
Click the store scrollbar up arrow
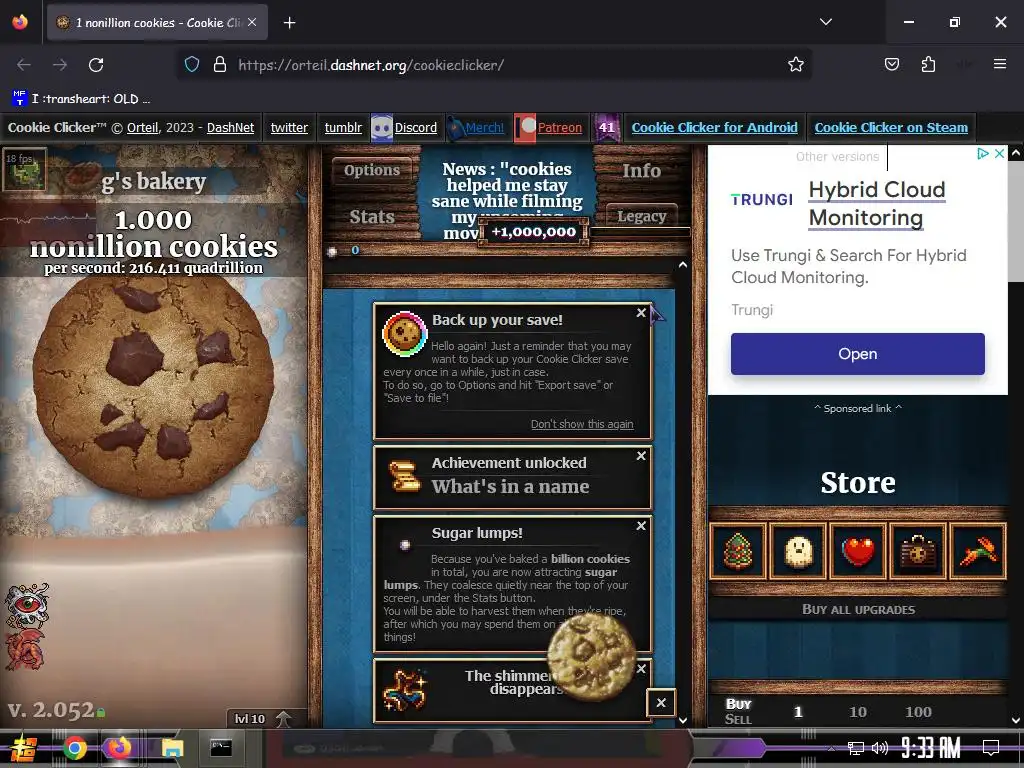1016,152
